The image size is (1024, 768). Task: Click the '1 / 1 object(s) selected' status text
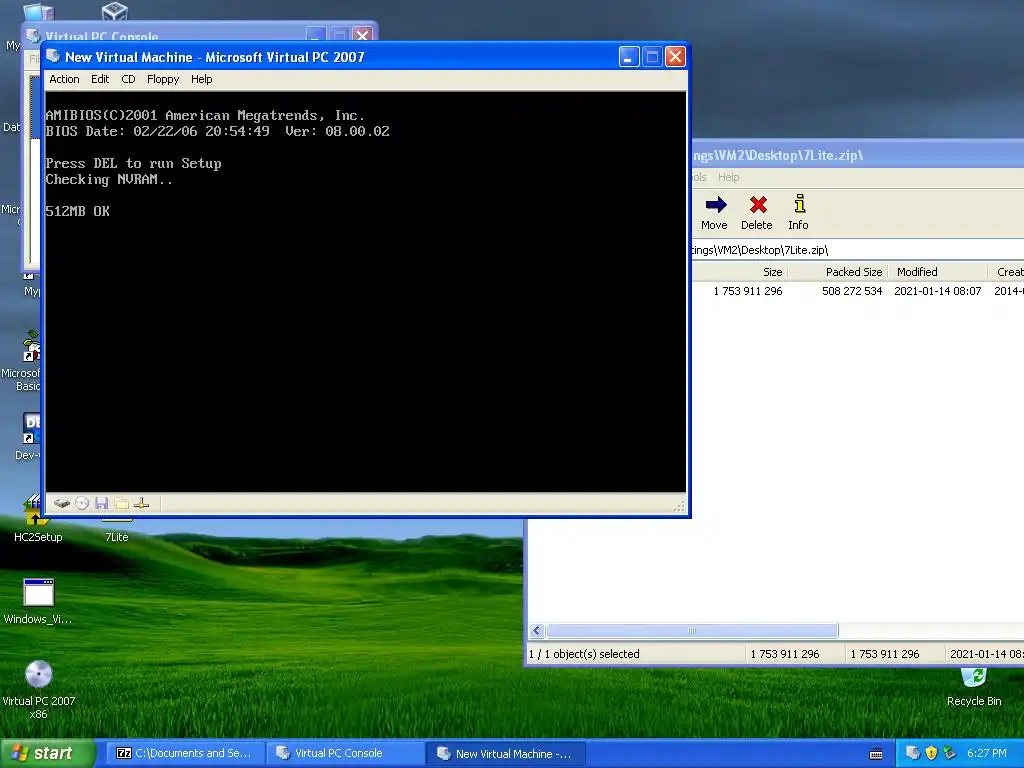click(584, 654)
